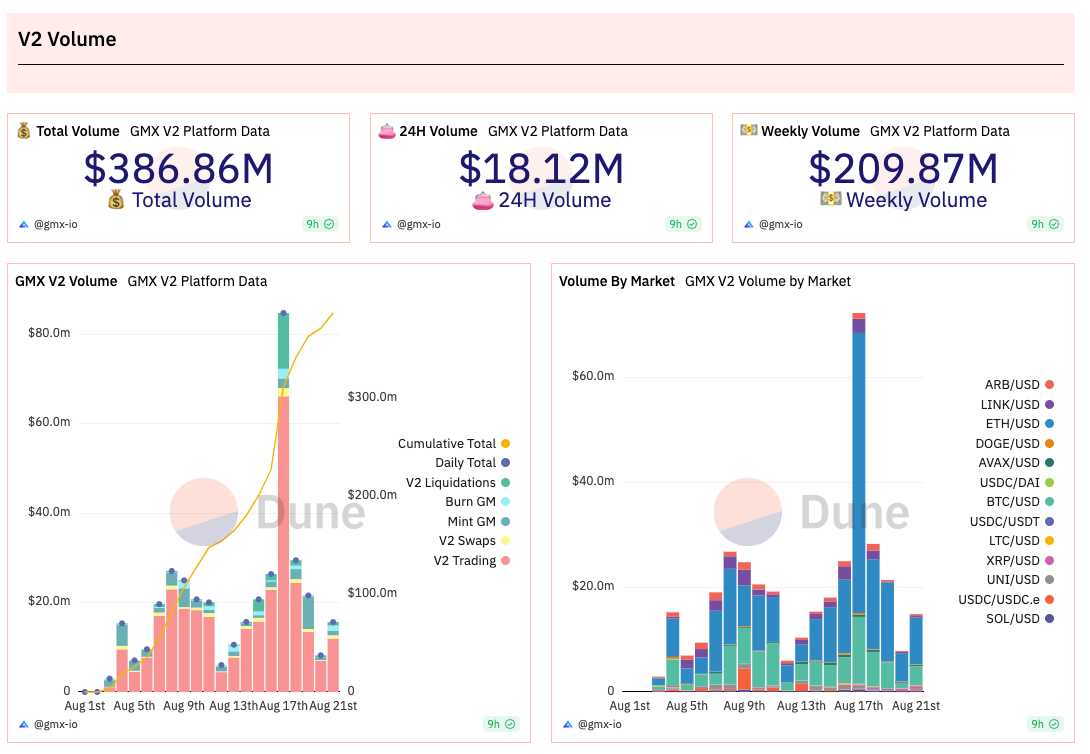Image resolution: width=1090 pixels, height=754 pixels.
Task: Toggle V2 Swaps legend series
Action: click(x=474, y=541)
